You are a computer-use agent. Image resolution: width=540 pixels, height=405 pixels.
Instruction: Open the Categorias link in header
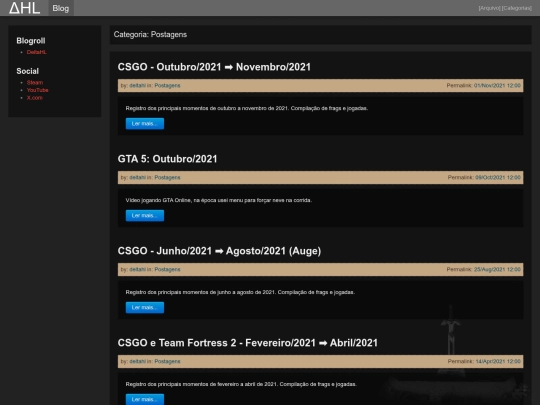pos(517,8)
